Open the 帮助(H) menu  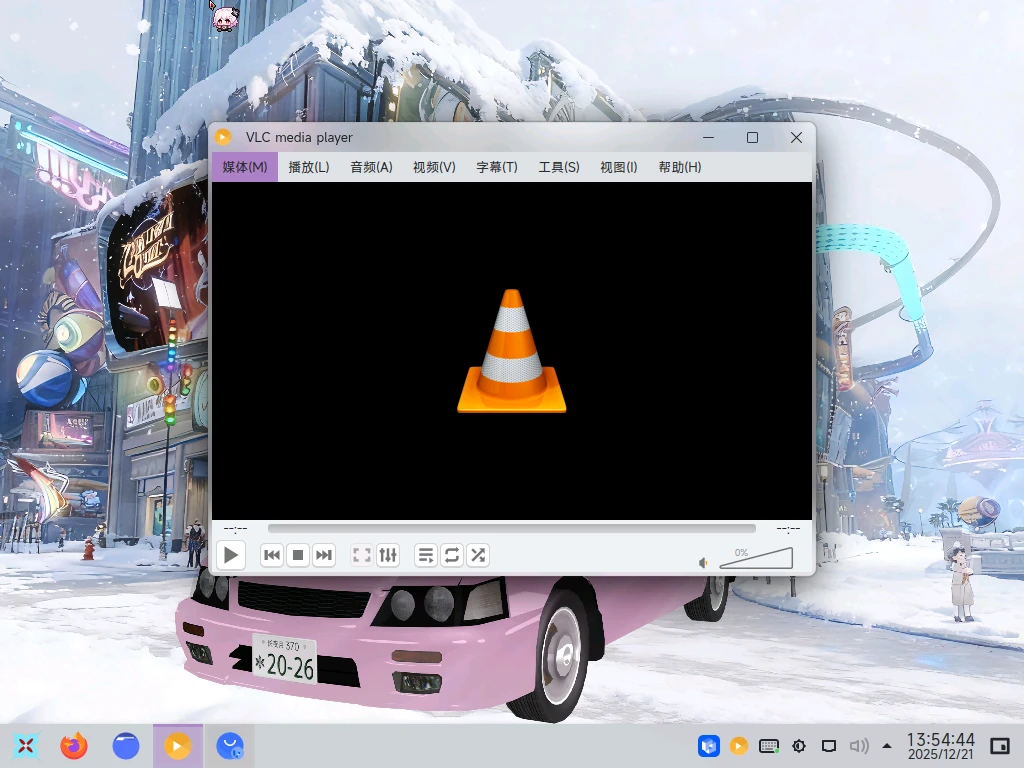[679, 167]
